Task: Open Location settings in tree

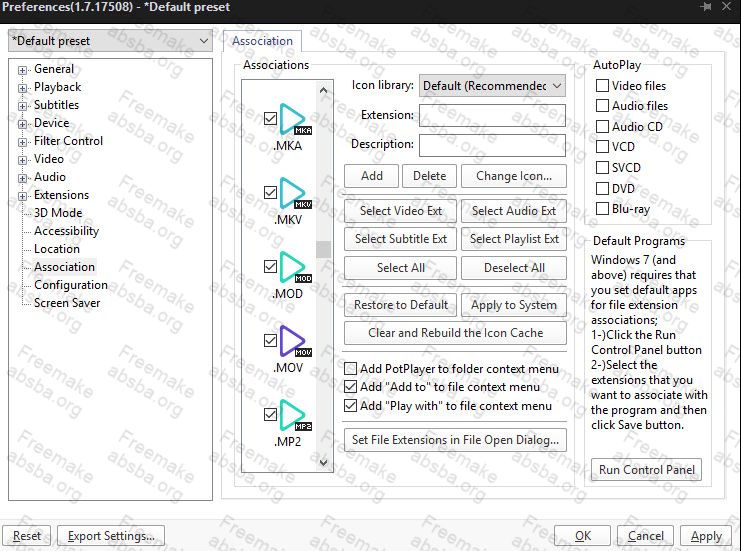Action: coord(57,249)
